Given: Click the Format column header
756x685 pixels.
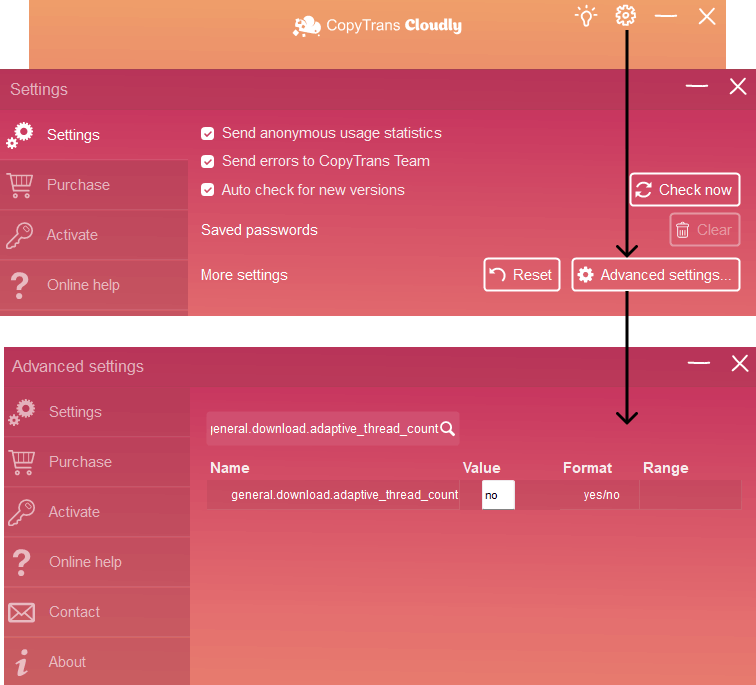Looking at the screenshot, I should [587, 468].
